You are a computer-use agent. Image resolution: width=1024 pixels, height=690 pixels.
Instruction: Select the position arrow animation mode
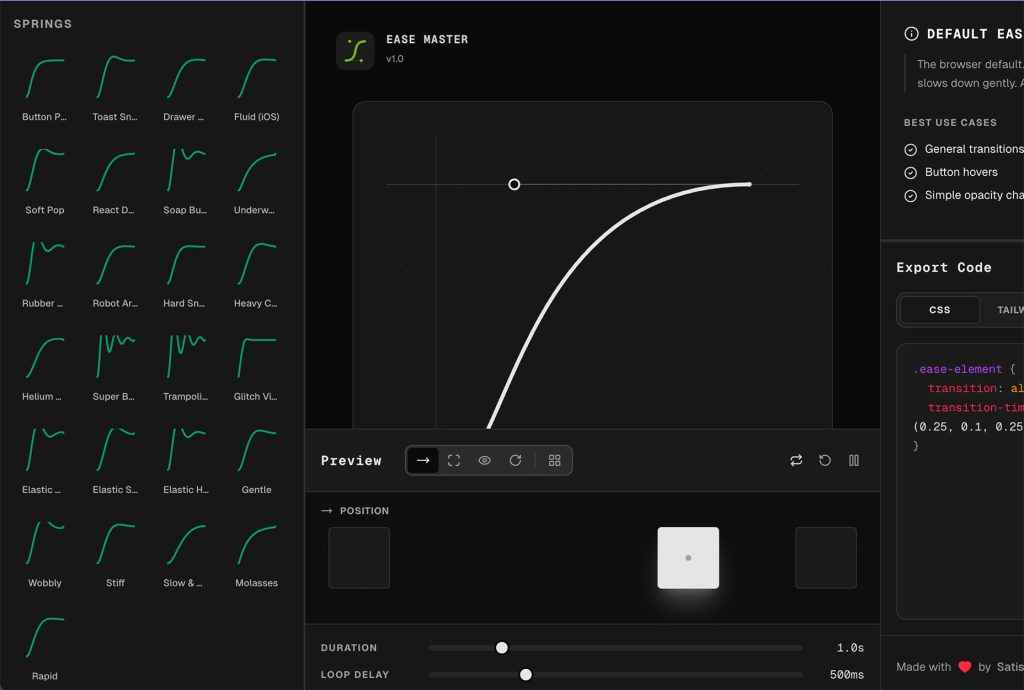tap(424, 460)
